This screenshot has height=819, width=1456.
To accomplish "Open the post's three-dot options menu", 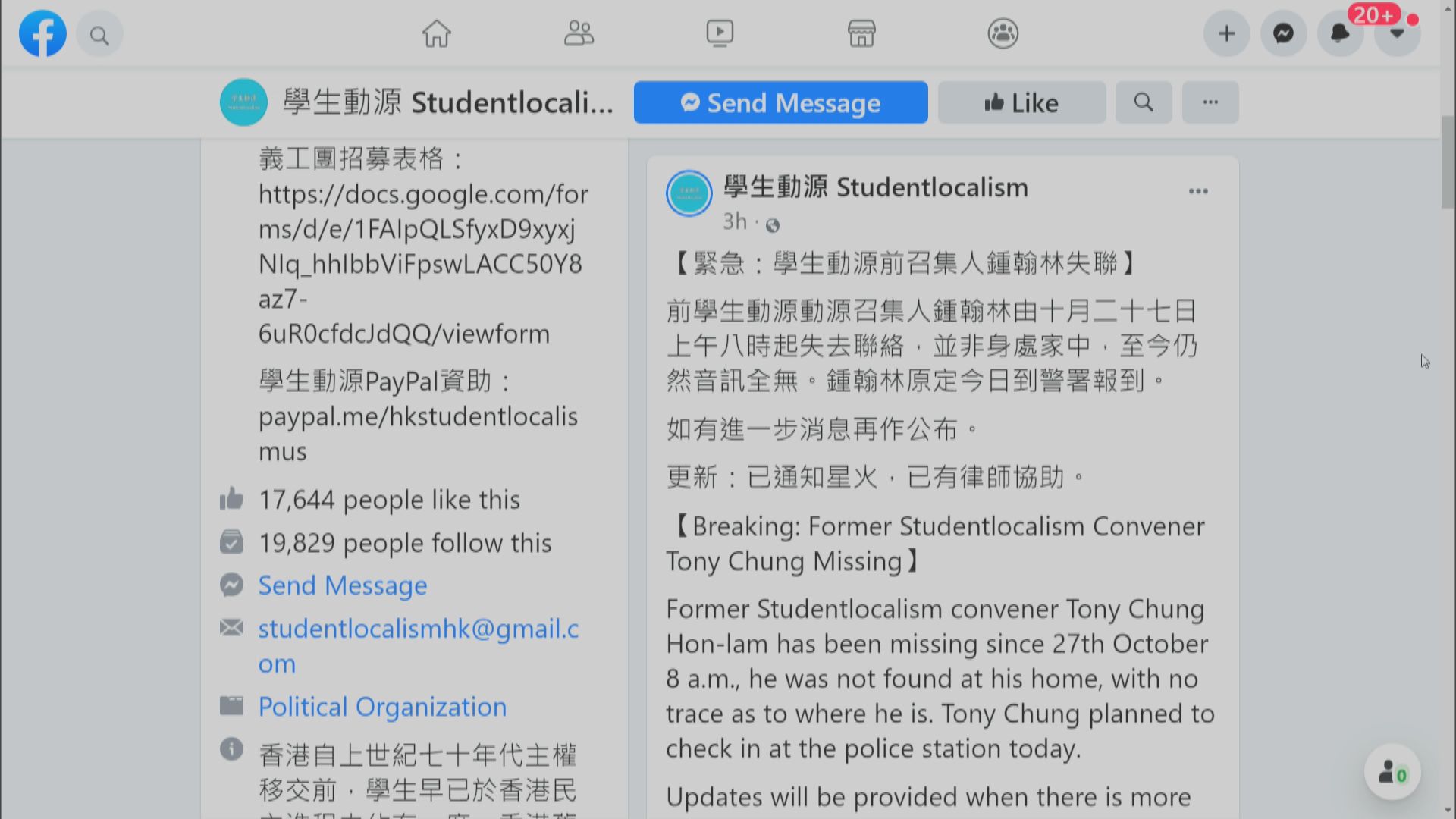I will click(1198, 191).
